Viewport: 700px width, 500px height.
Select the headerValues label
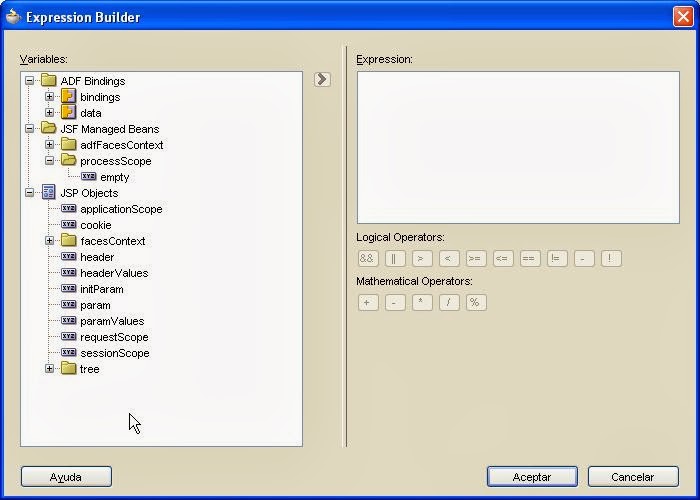pyautogui.click(x=114, y=273)
